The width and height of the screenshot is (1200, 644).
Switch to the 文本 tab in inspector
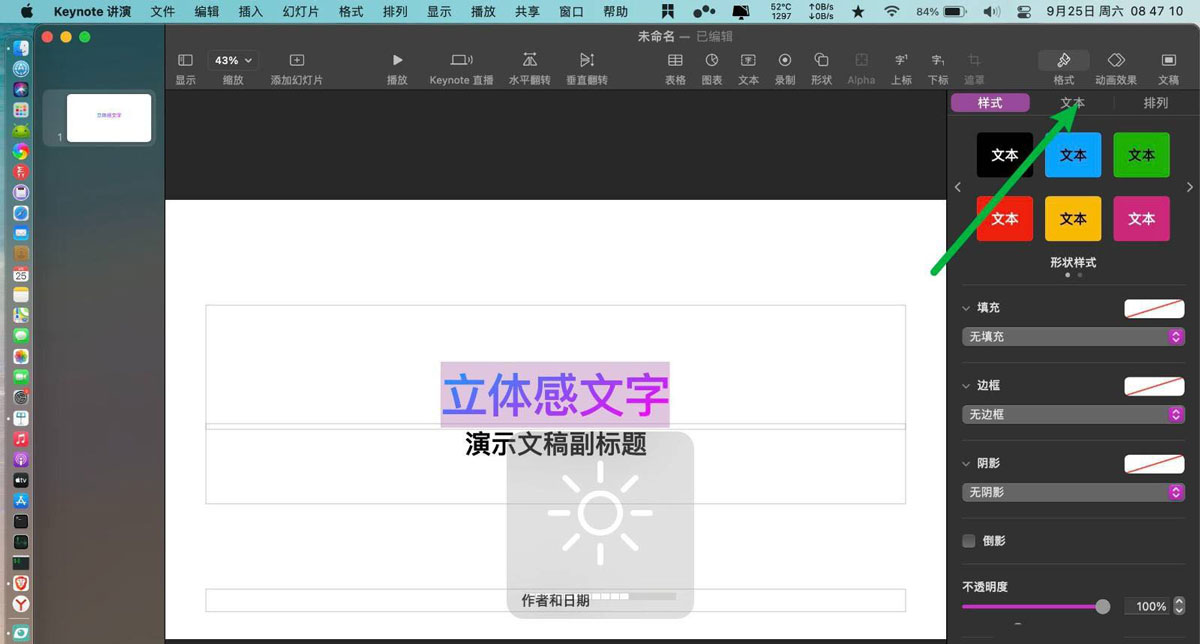[x=1072, y=103]
